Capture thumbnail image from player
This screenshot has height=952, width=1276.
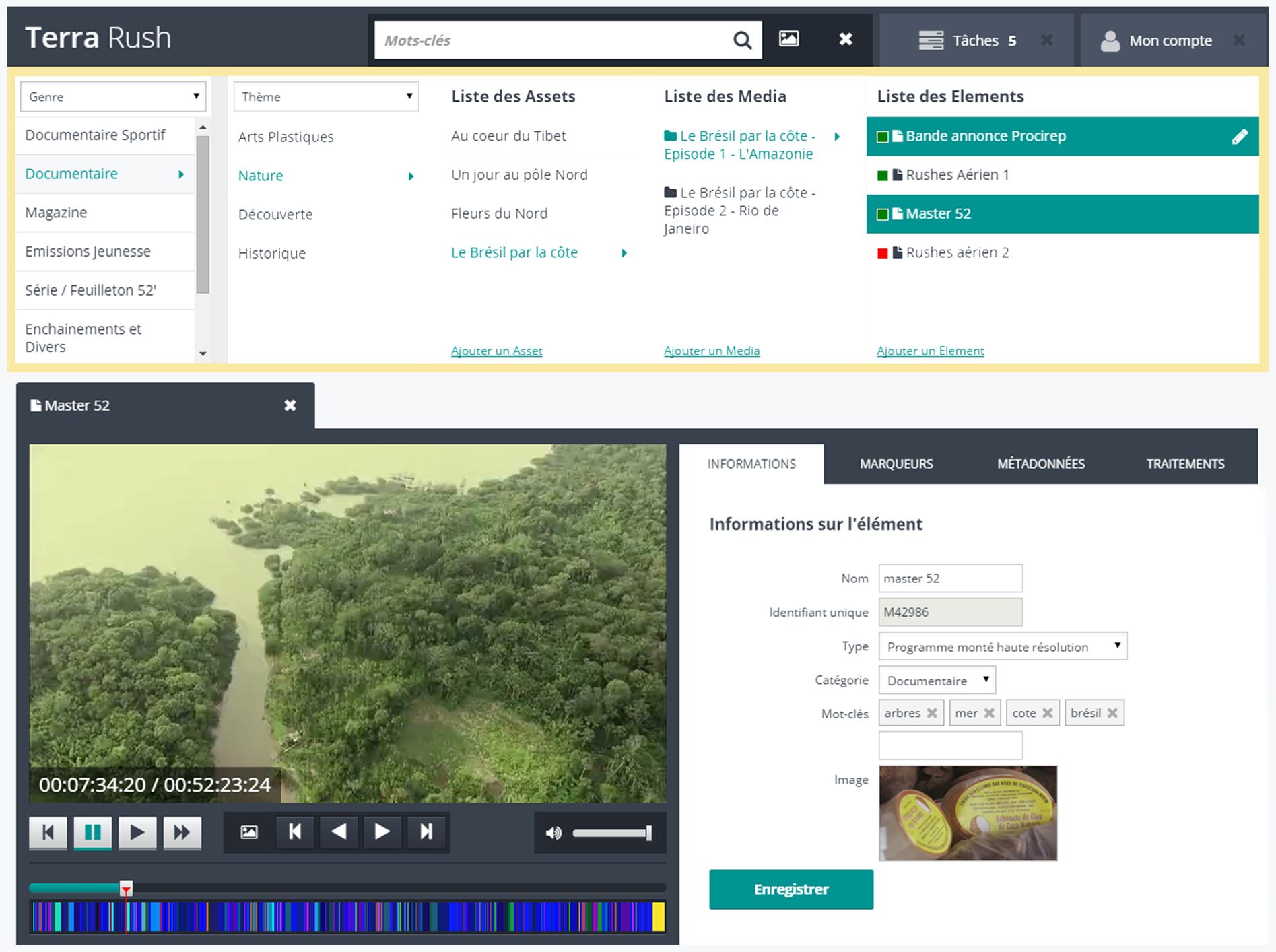coord(249,832)
